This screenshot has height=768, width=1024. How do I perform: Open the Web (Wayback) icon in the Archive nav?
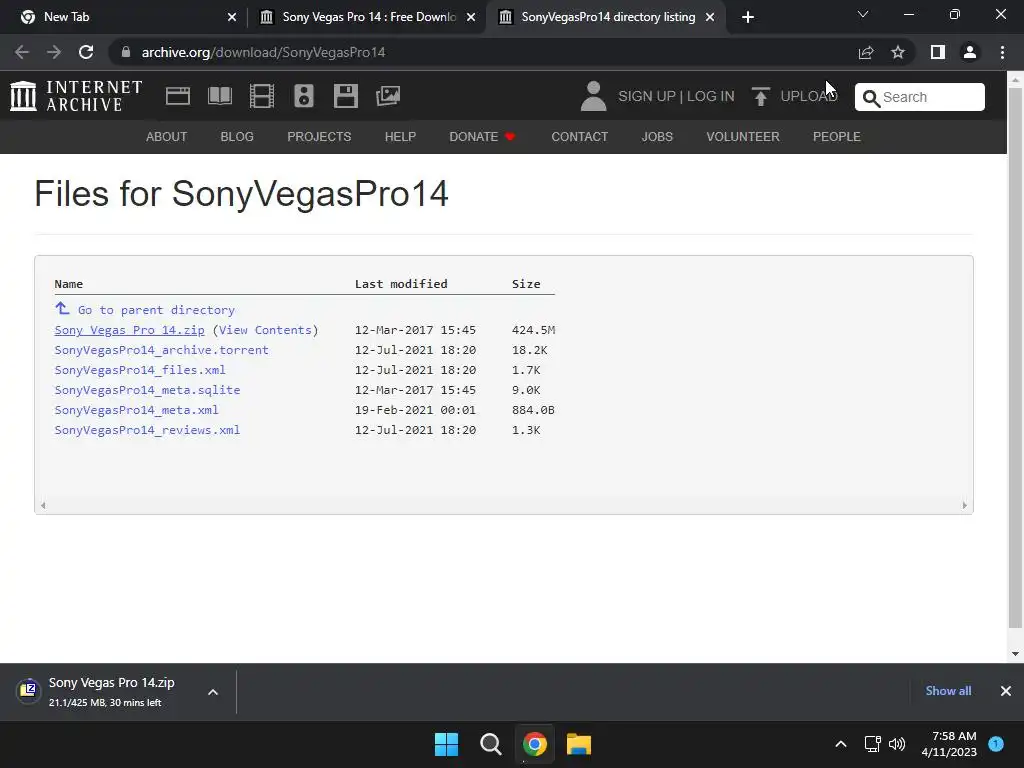[178, 96]
